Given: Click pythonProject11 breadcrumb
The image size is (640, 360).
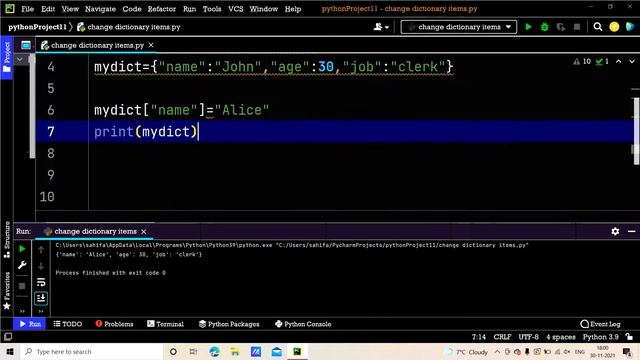Looking at the screenshot, I should 37,27.
